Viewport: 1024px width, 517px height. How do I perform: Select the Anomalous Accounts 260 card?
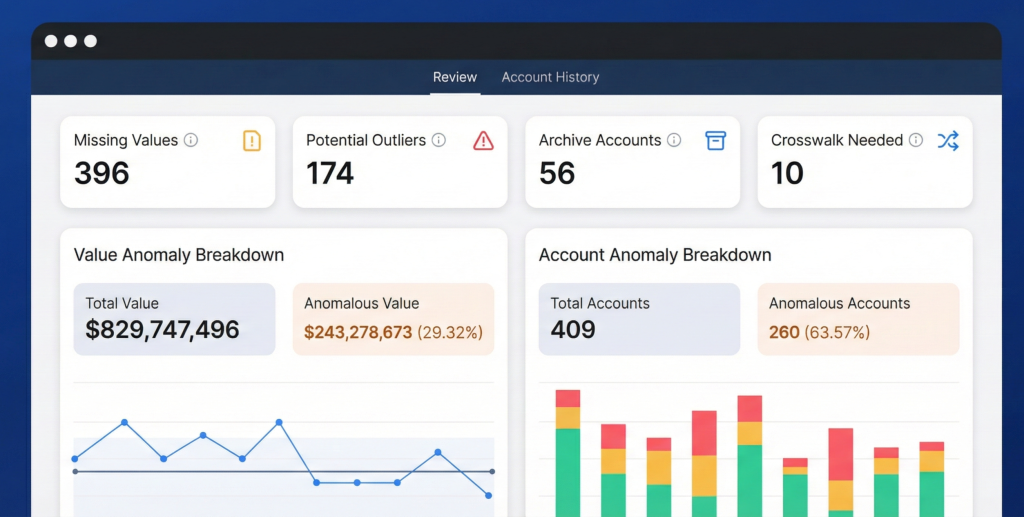pyautogui.click(x=858, y=319)
